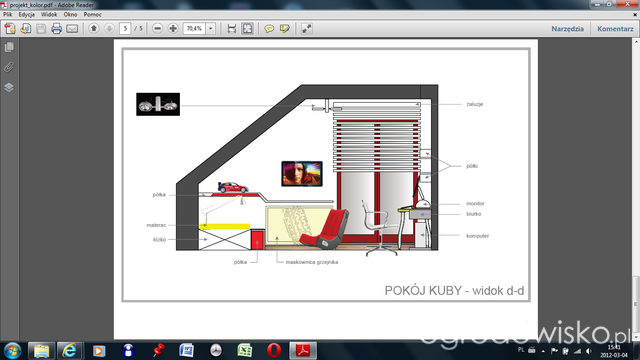The image size is (640, 360).
Task: Click the page number field
Action: (125, 29)
